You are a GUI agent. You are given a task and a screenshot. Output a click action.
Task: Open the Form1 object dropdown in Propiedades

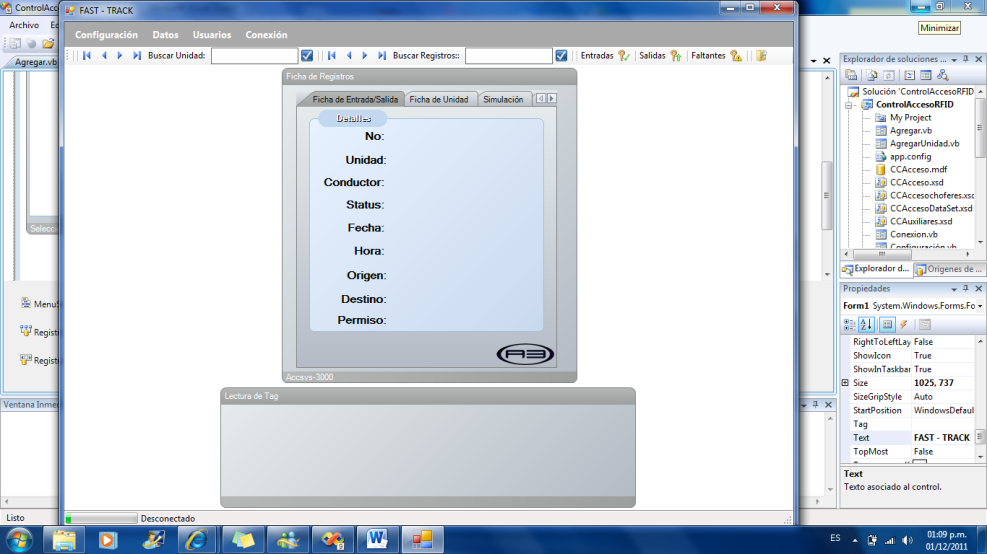(x=979, y=305)
